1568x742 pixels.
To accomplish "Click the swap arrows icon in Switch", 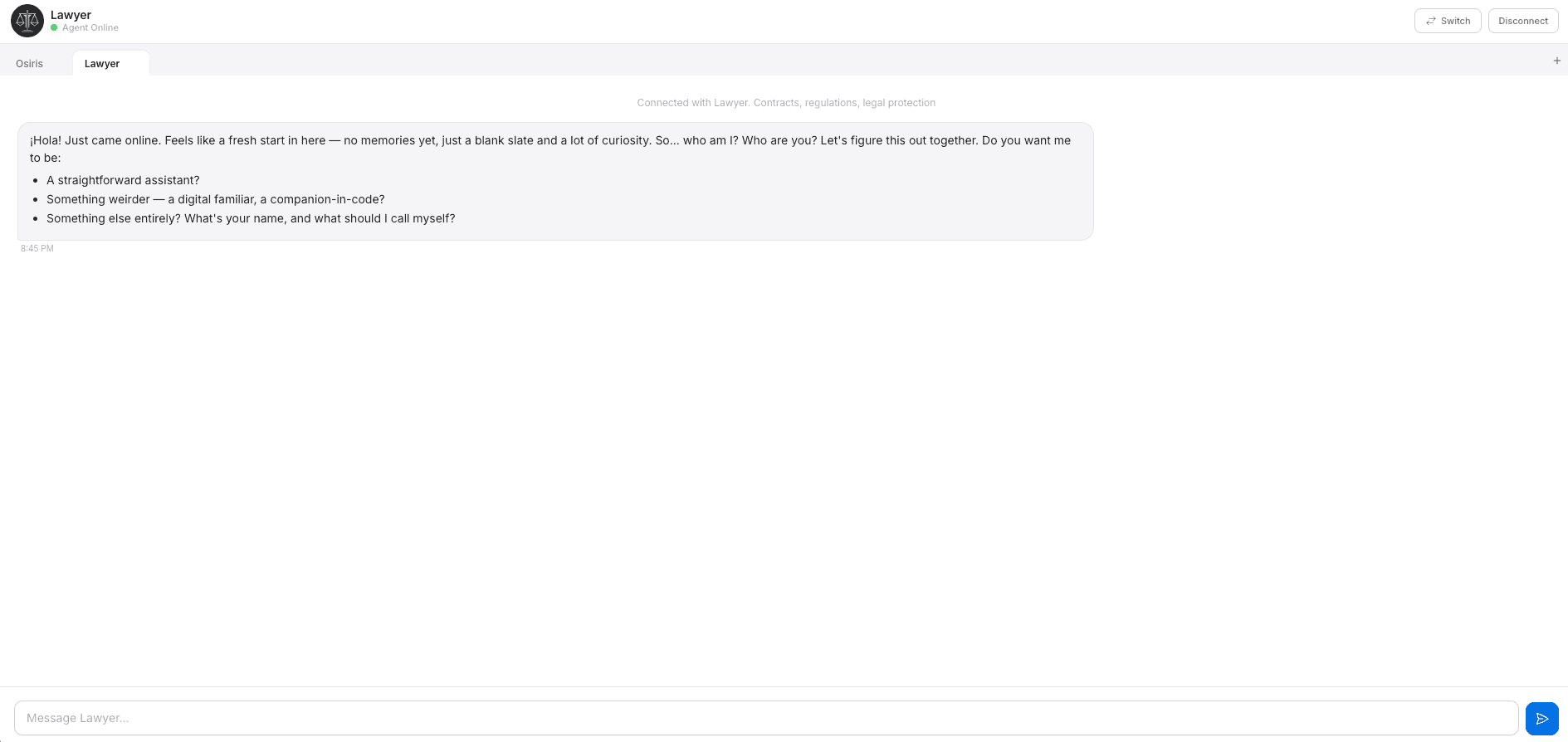I will pyautogui.click(x=1430, y=21).
